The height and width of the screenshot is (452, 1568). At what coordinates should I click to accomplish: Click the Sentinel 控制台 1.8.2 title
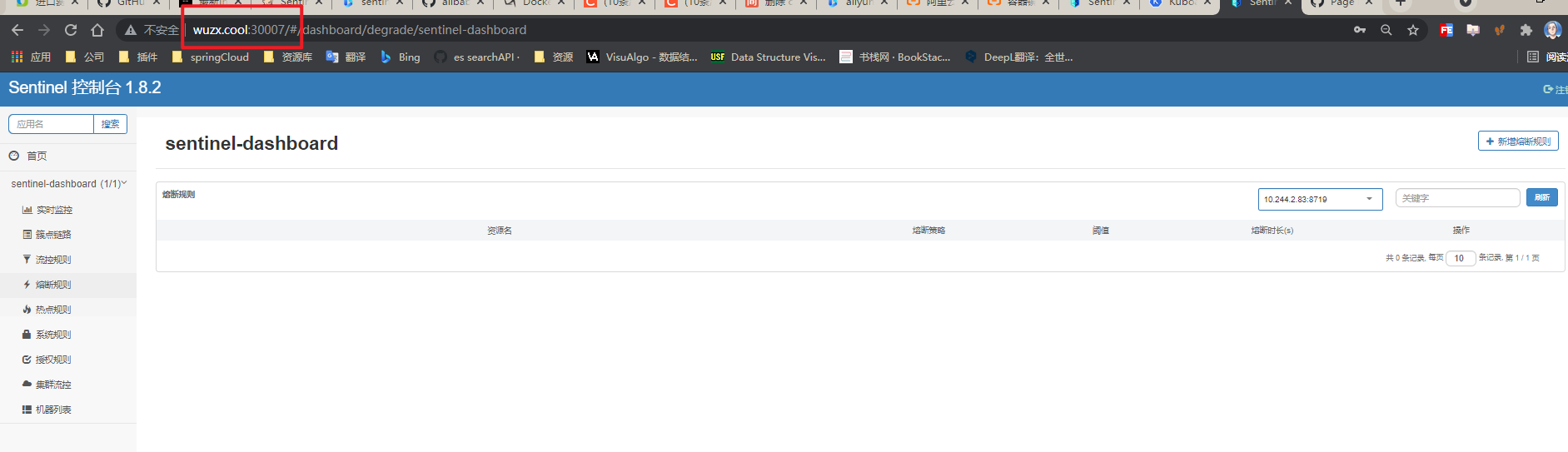coord(85,87)
